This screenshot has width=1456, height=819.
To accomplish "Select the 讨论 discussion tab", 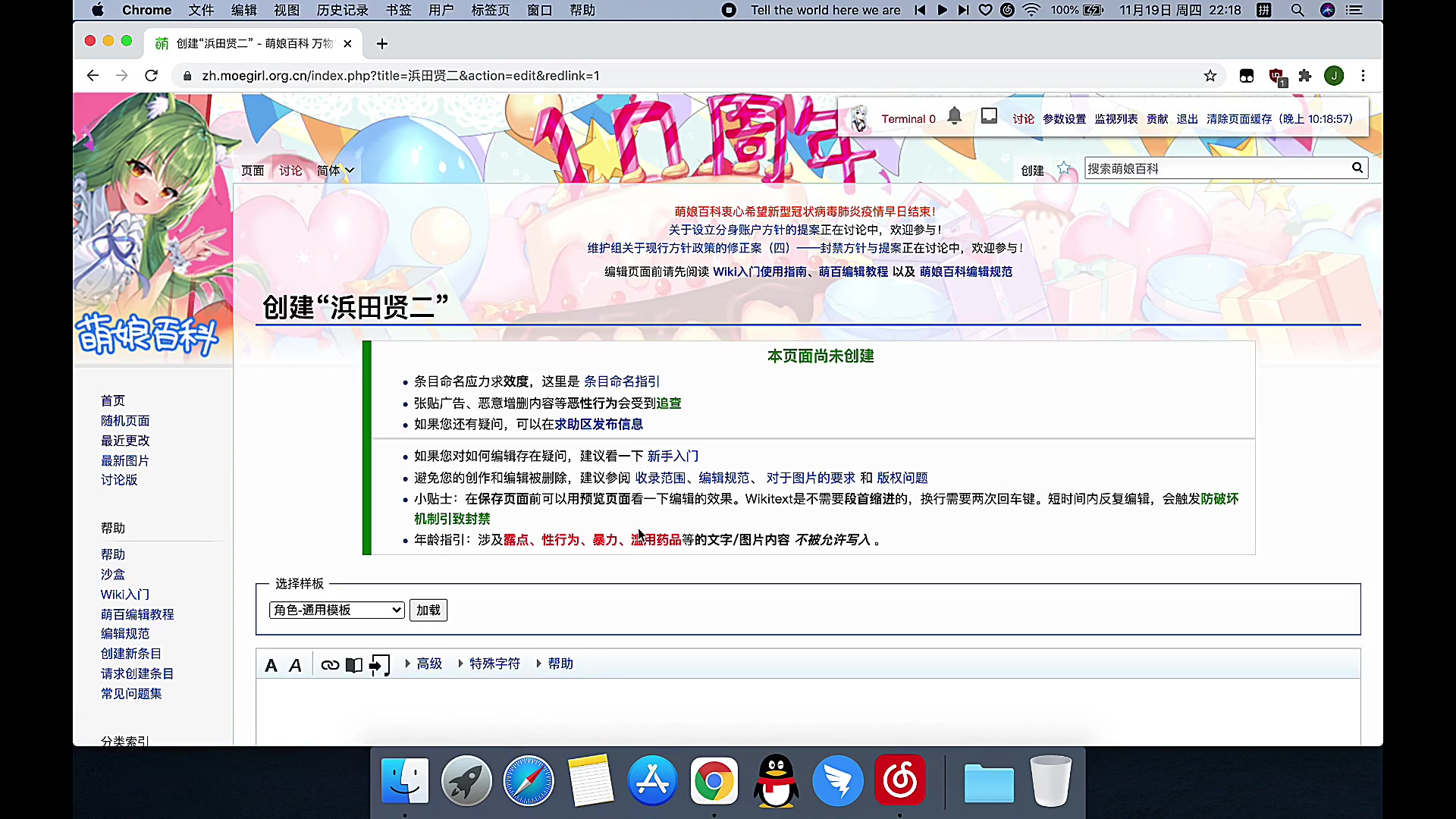I will pos(291,170).
